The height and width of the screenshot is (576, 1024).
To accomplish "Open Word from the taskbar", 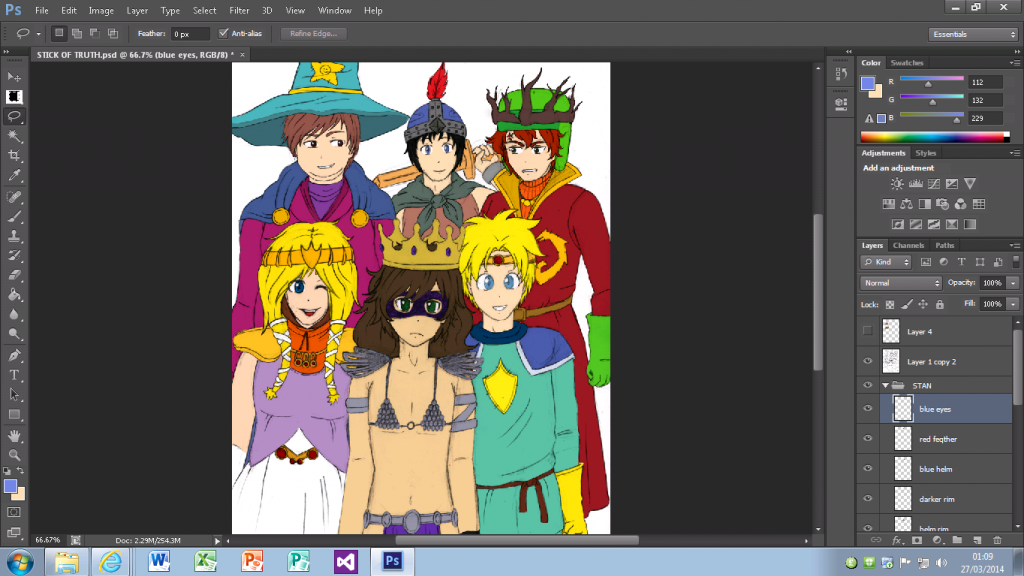I will coord(159,562).
